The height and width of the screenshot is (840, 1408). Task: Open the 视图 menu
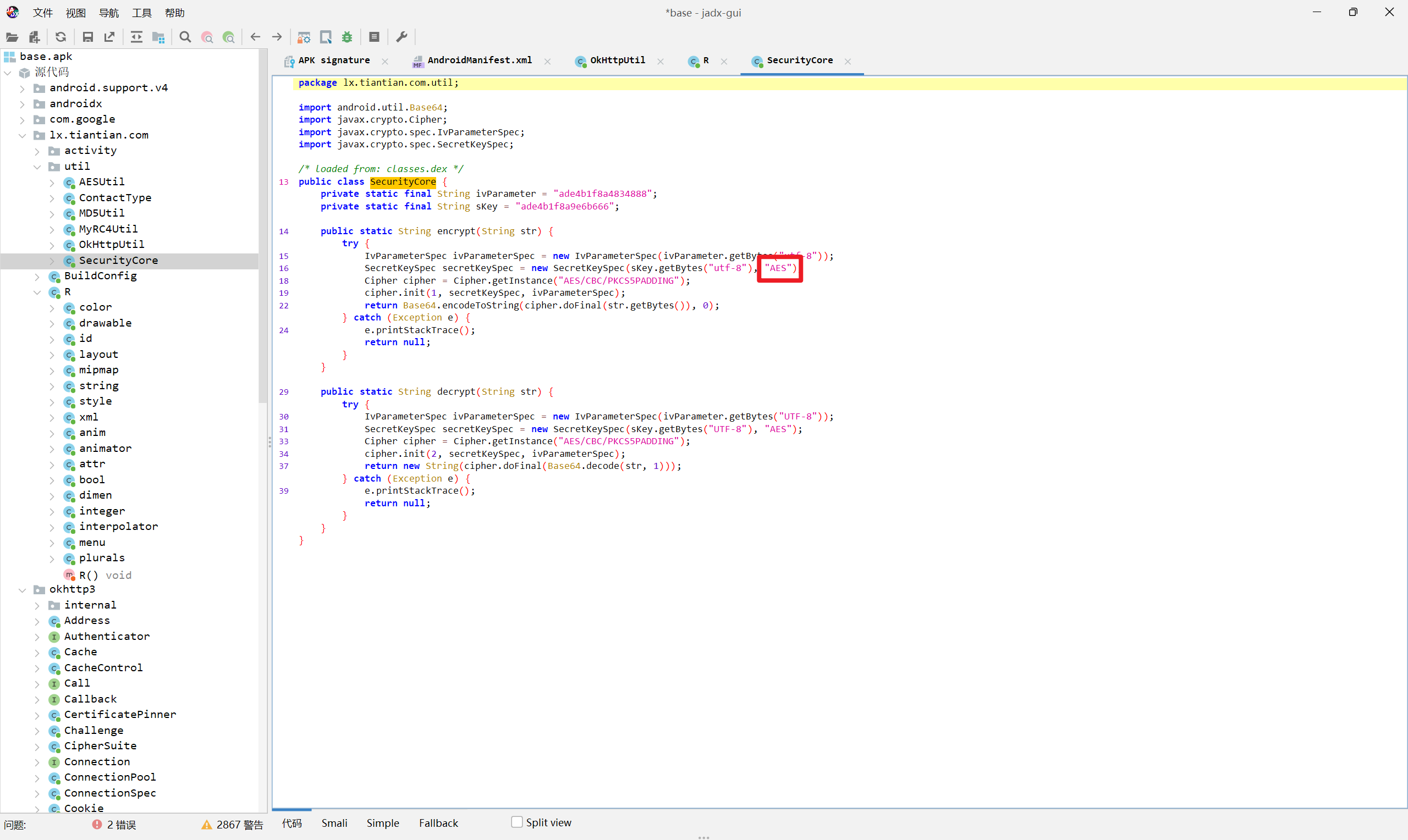pos(76,13)
